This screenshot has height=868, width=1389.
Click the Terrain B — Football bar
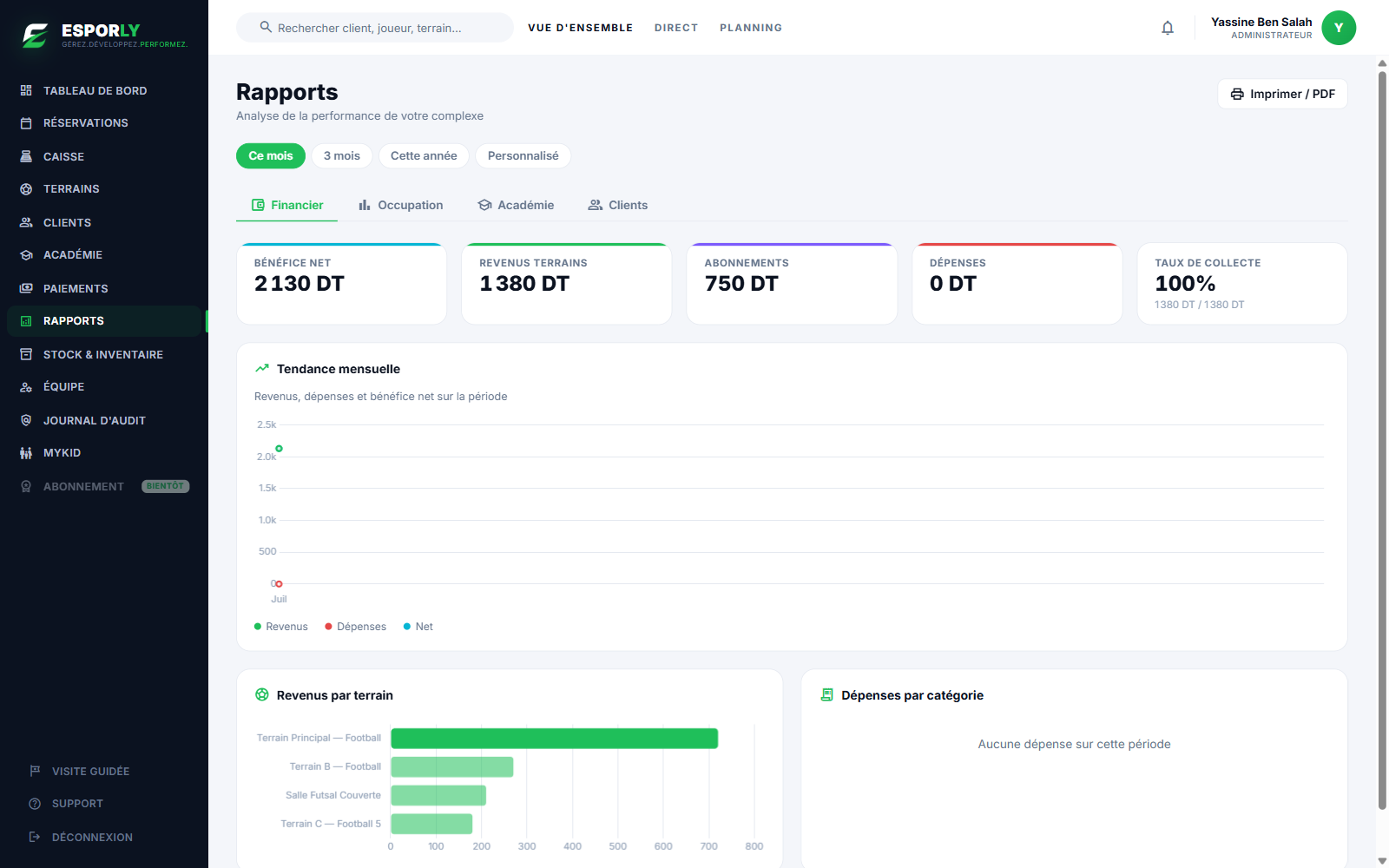click(451, 767)
